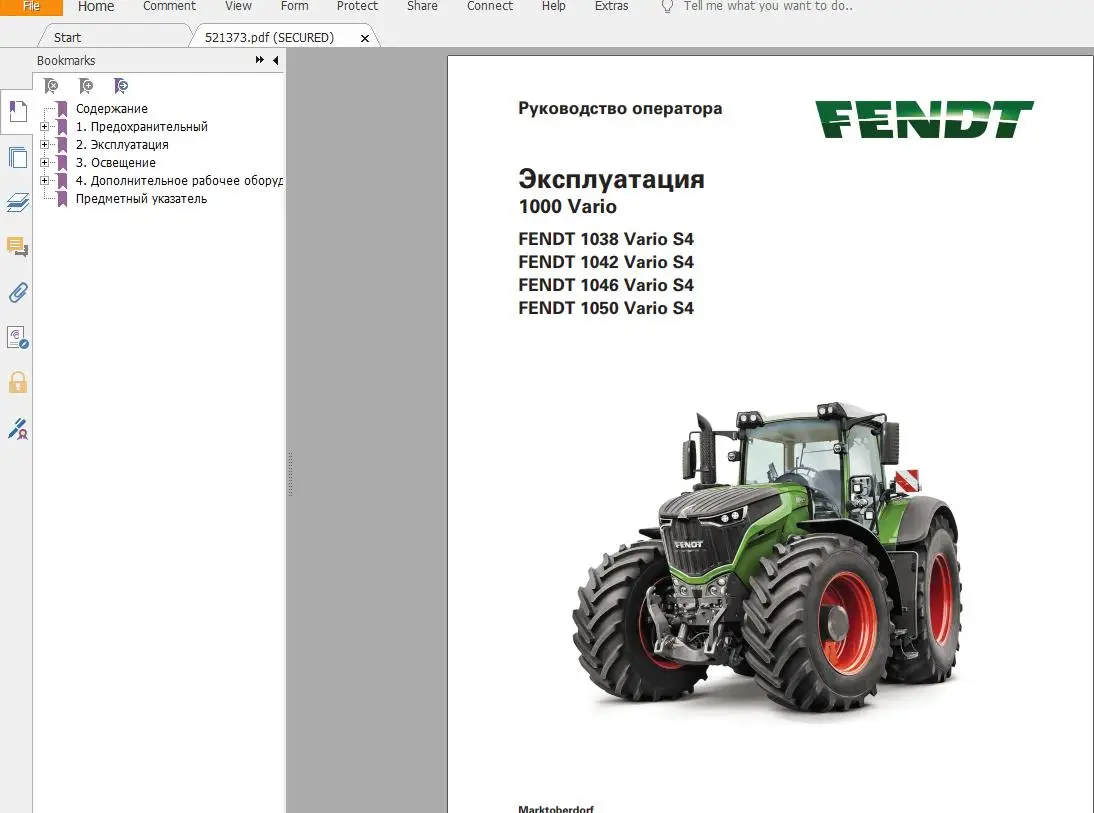Click the add new bookmark icon

(86, 86)
